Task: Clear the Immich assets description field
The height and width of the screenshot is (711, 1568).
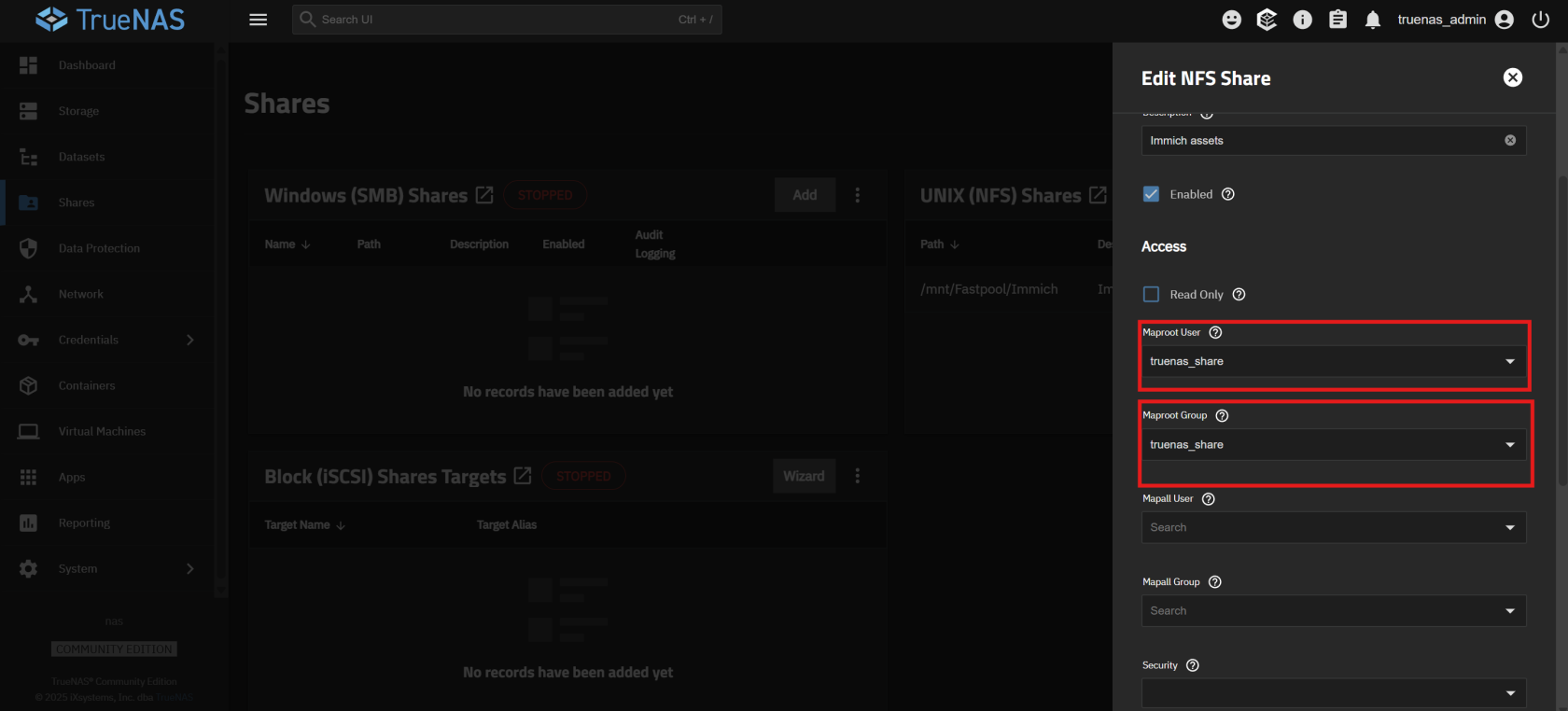Action: point(1509,140)
